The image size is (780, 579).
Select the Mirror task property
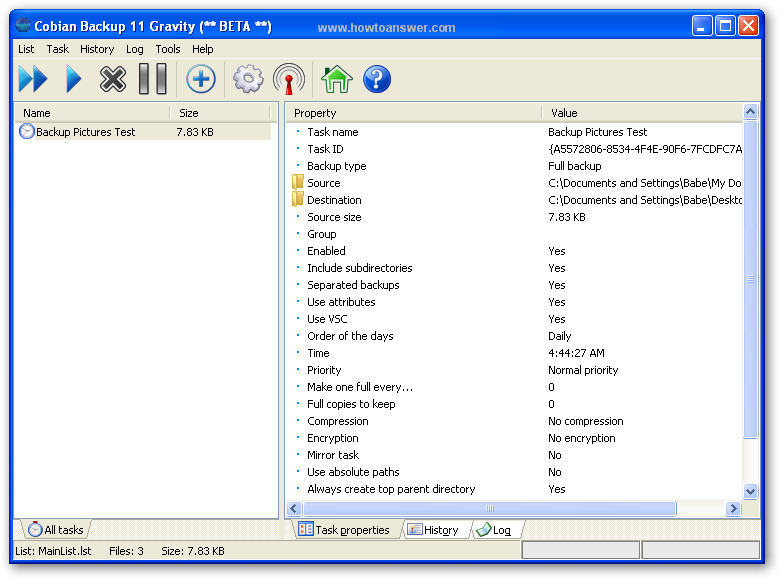coord(514,455)
